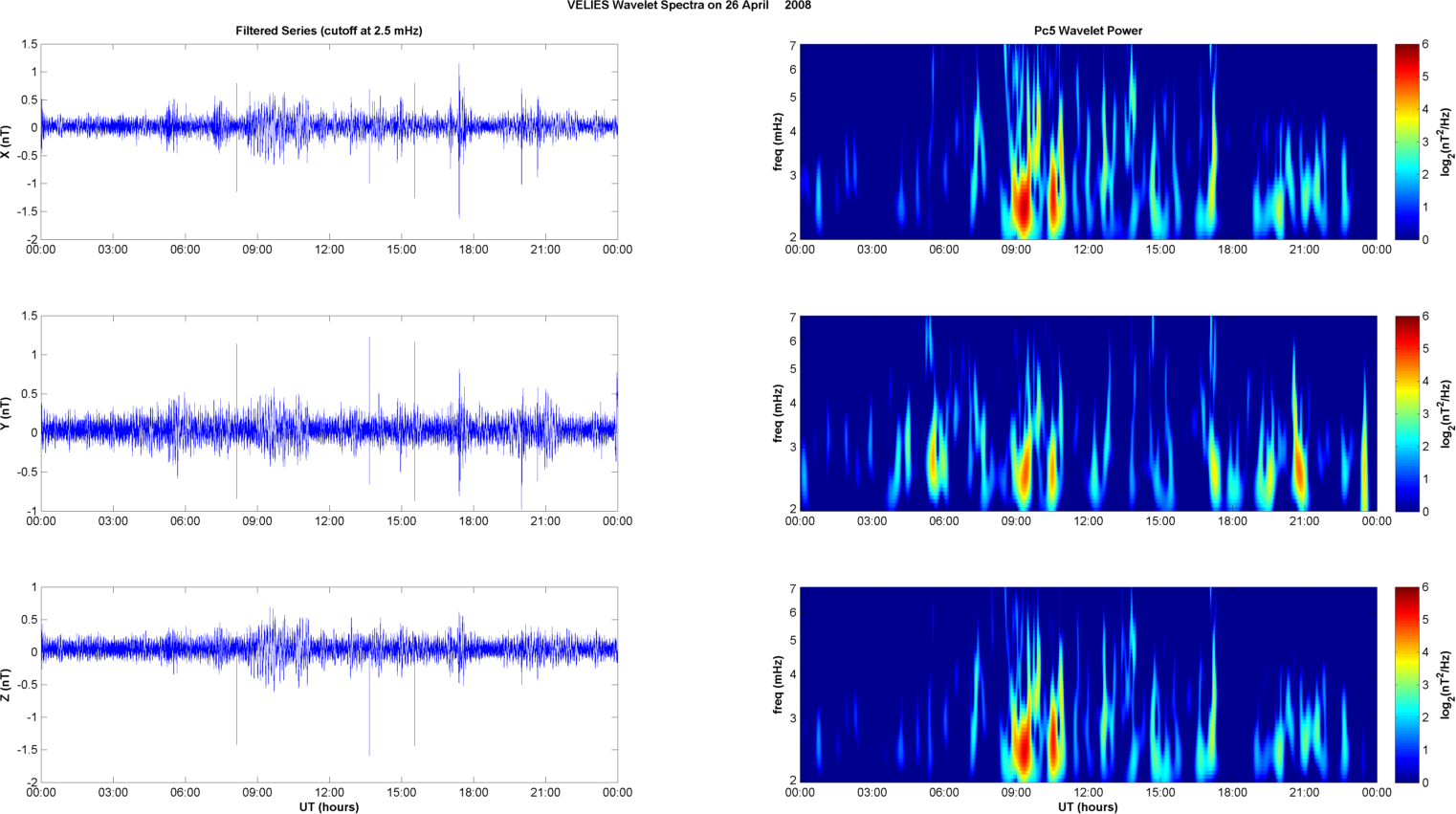
Task: Click the 18:00 tick under the Y series
Action: click(474, 521)
